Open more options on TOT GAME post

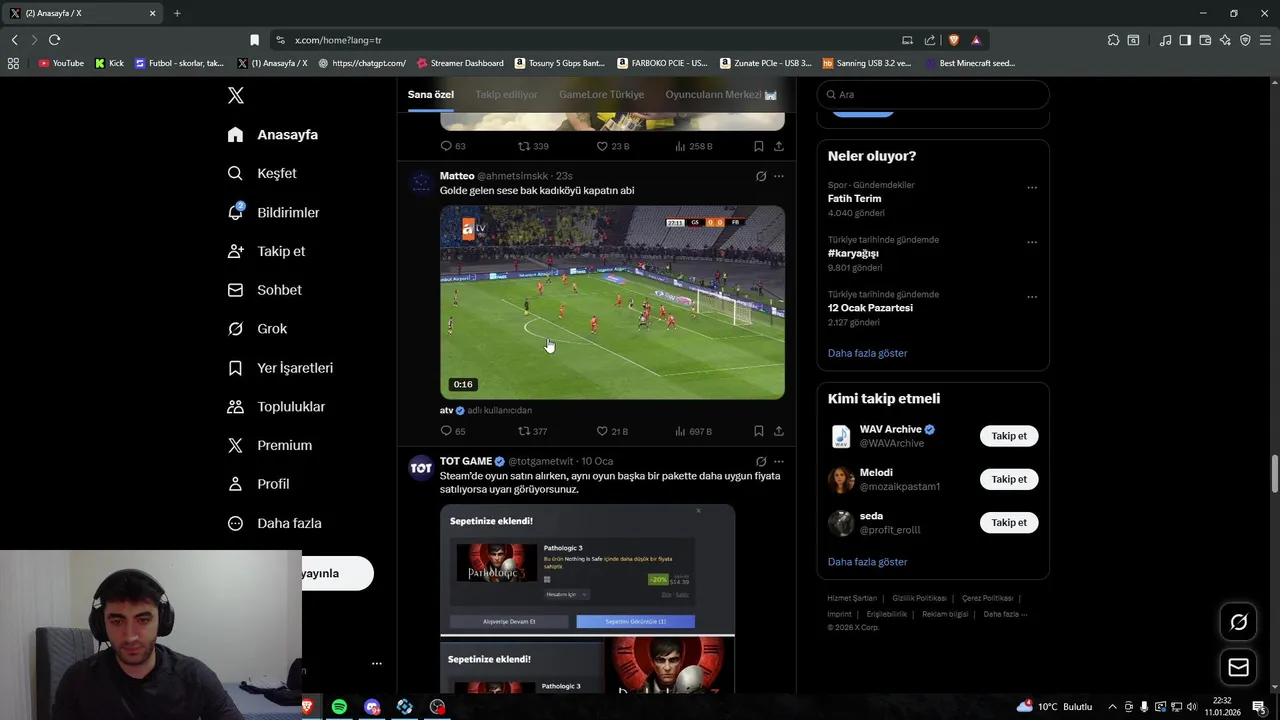pyautogui.click(x=779, y=462)
